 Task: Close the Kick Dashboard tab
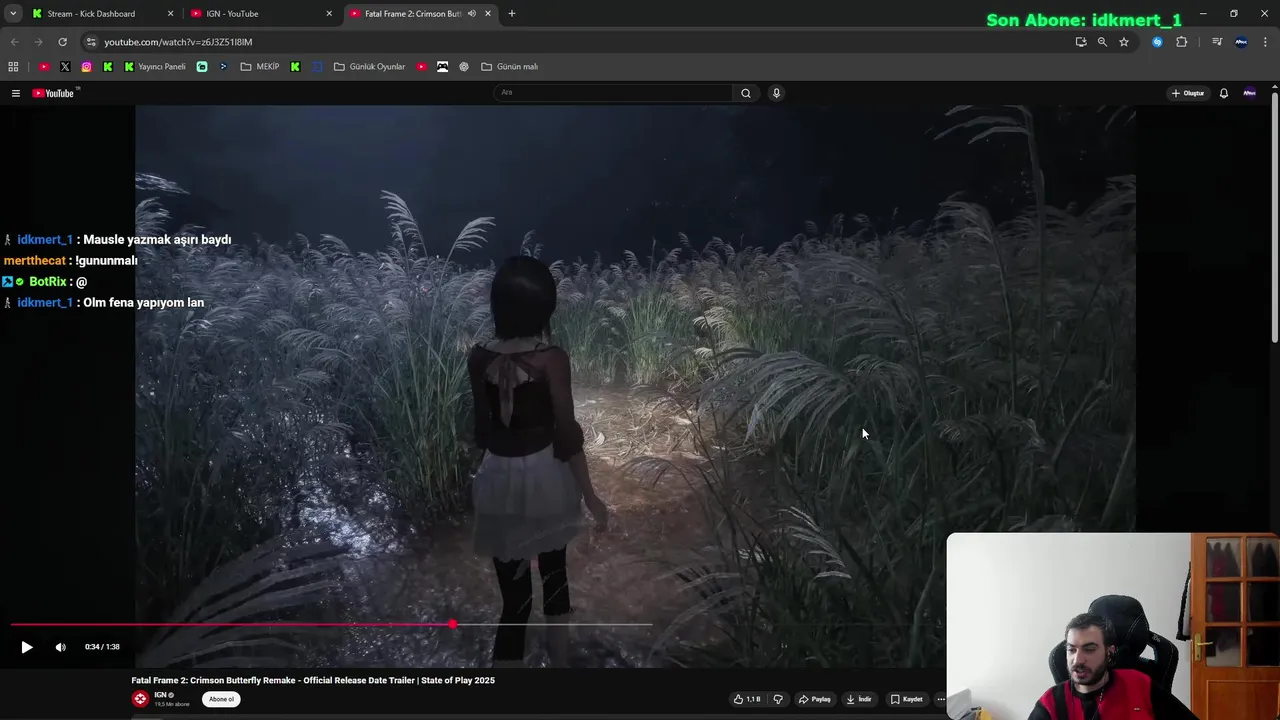click(170, 14)
